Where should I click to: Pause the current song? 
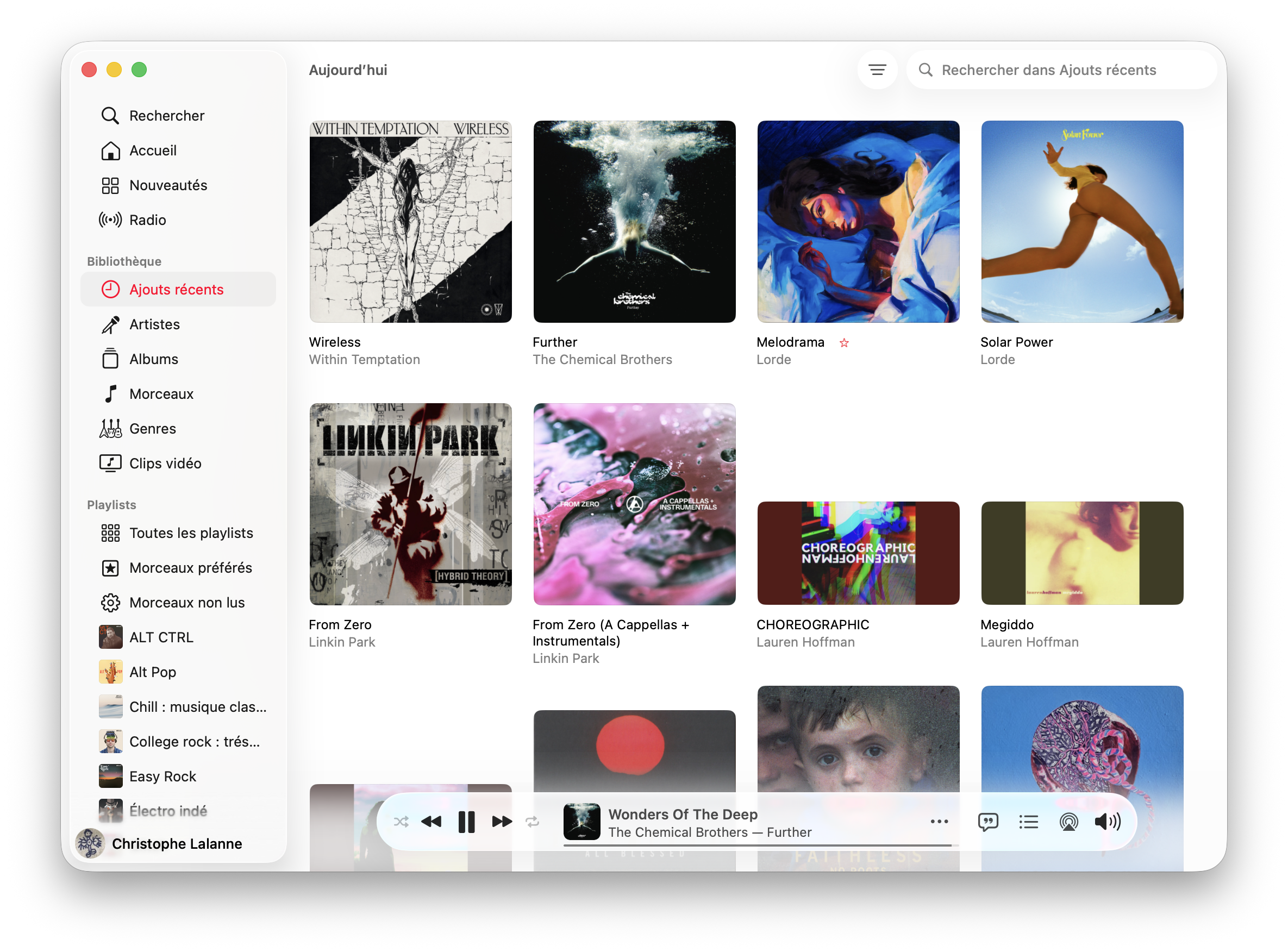coord(466,821)
